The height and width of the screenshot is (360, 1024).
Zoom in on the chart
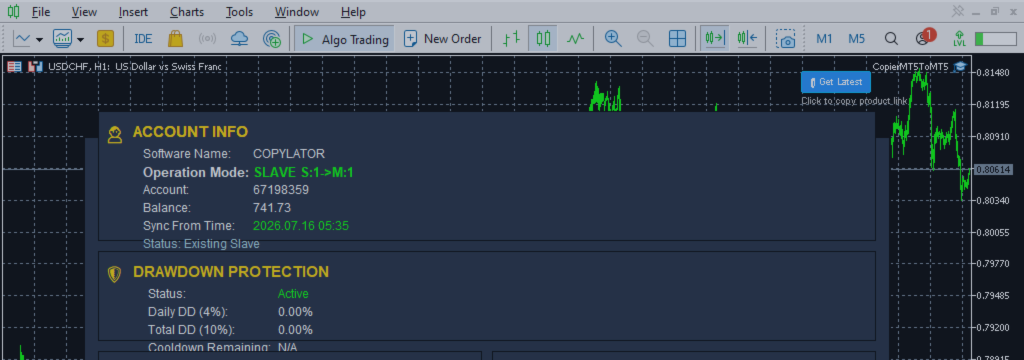pos(613,39)
